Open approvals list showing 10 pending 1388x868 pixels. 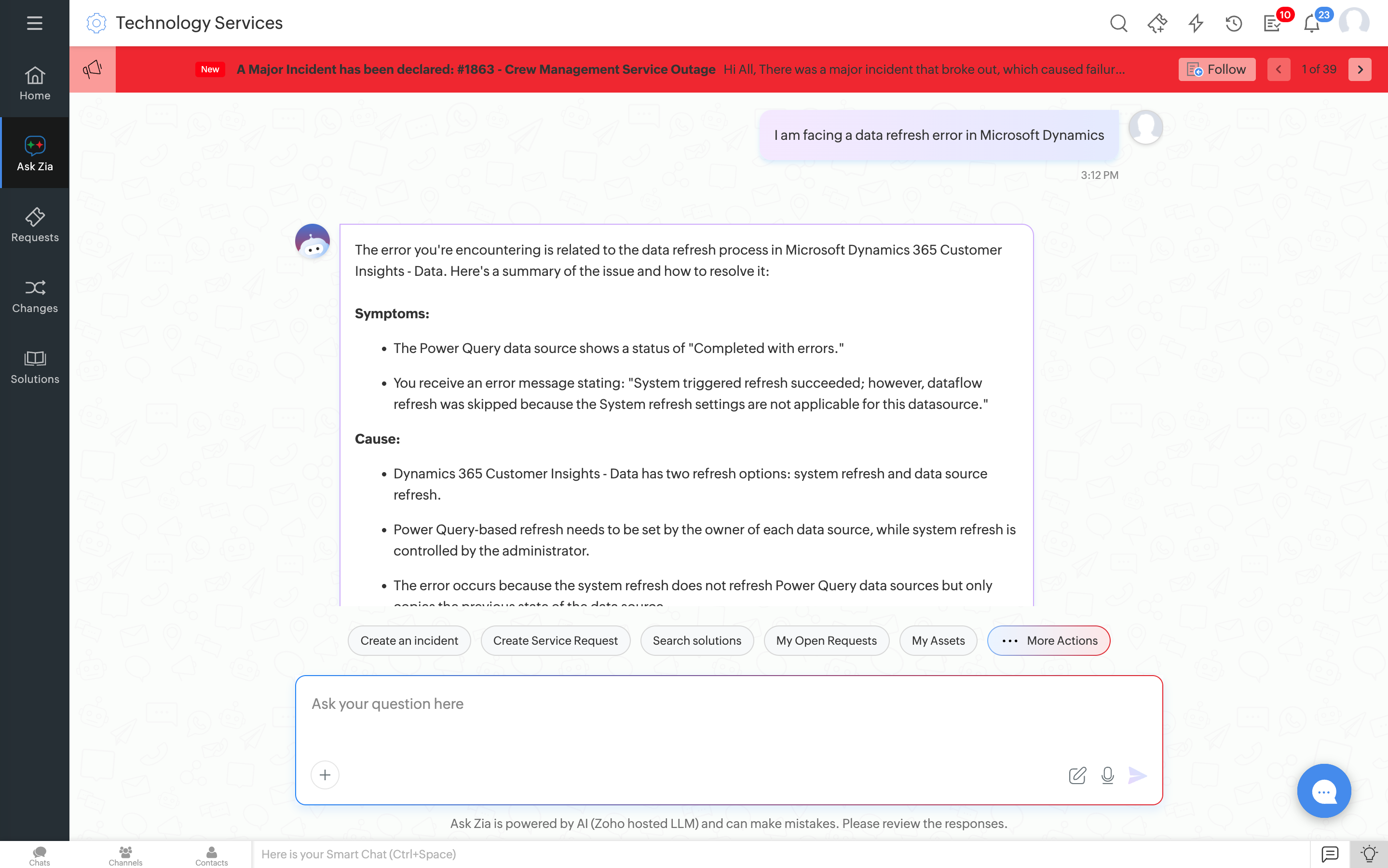tap(1272, 23)
